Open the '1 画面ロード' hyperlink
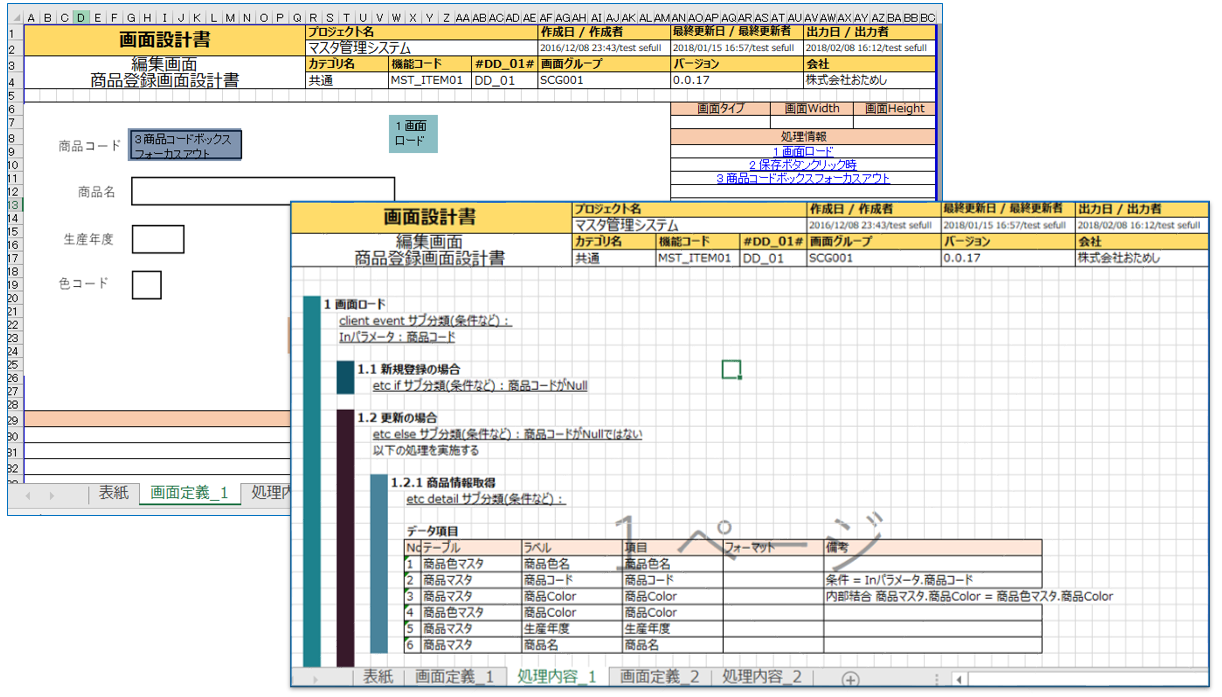The height and width of the screenshot is (697, 1222). coord(803,152)
